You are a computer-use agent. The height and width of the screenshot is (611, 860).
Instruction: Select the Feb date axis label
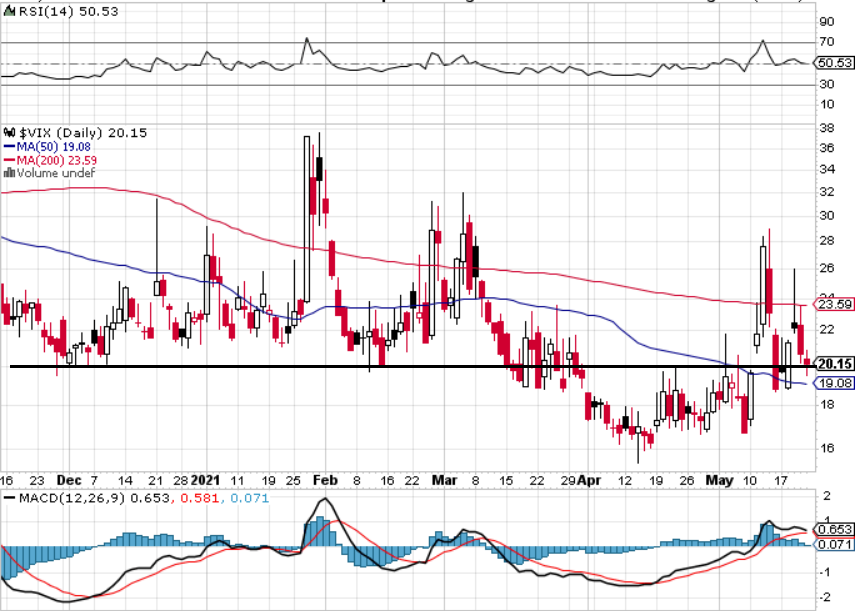[x=325, y=480]
